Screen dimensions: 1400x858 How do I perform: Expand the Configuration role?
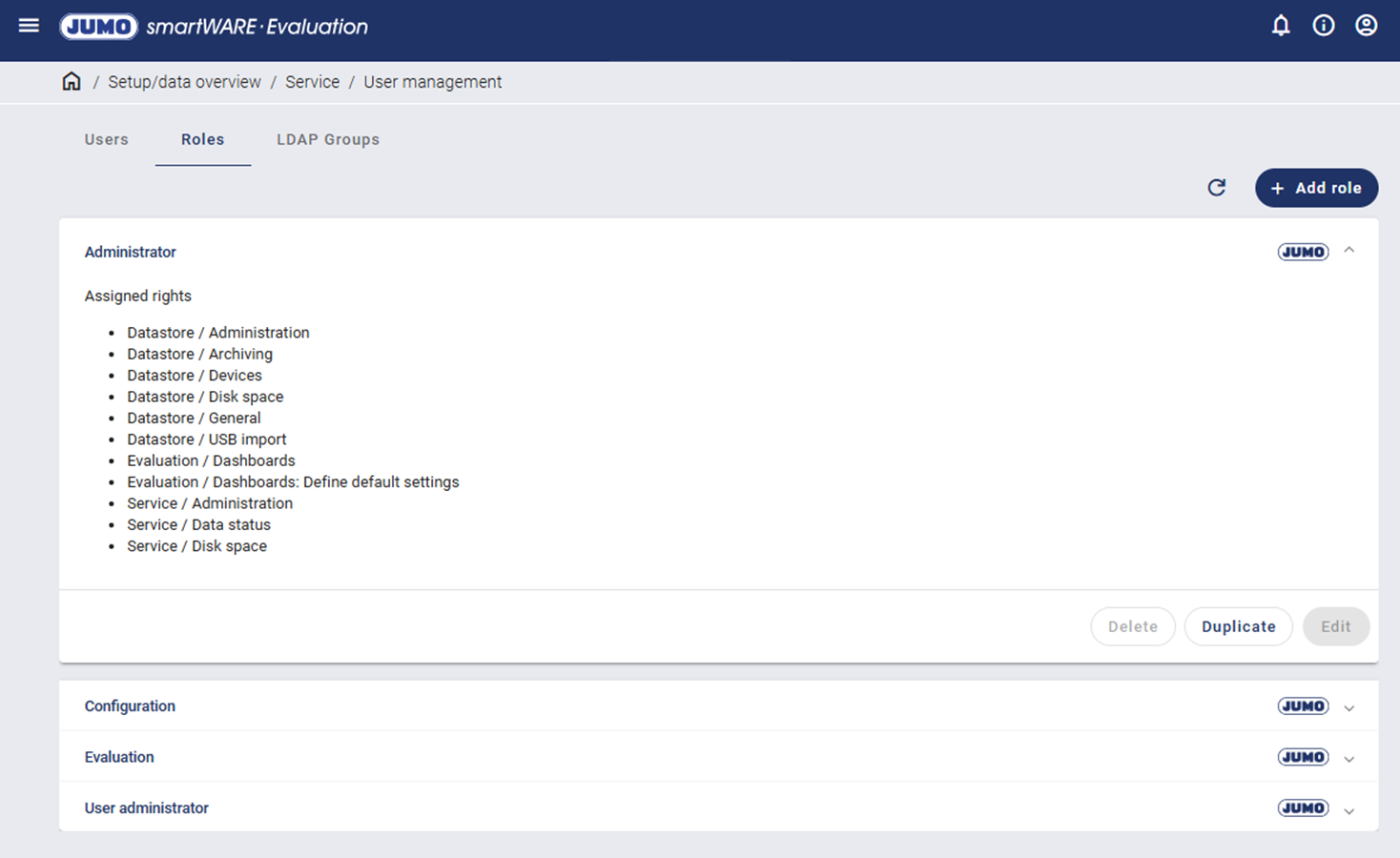(1349, 707)
